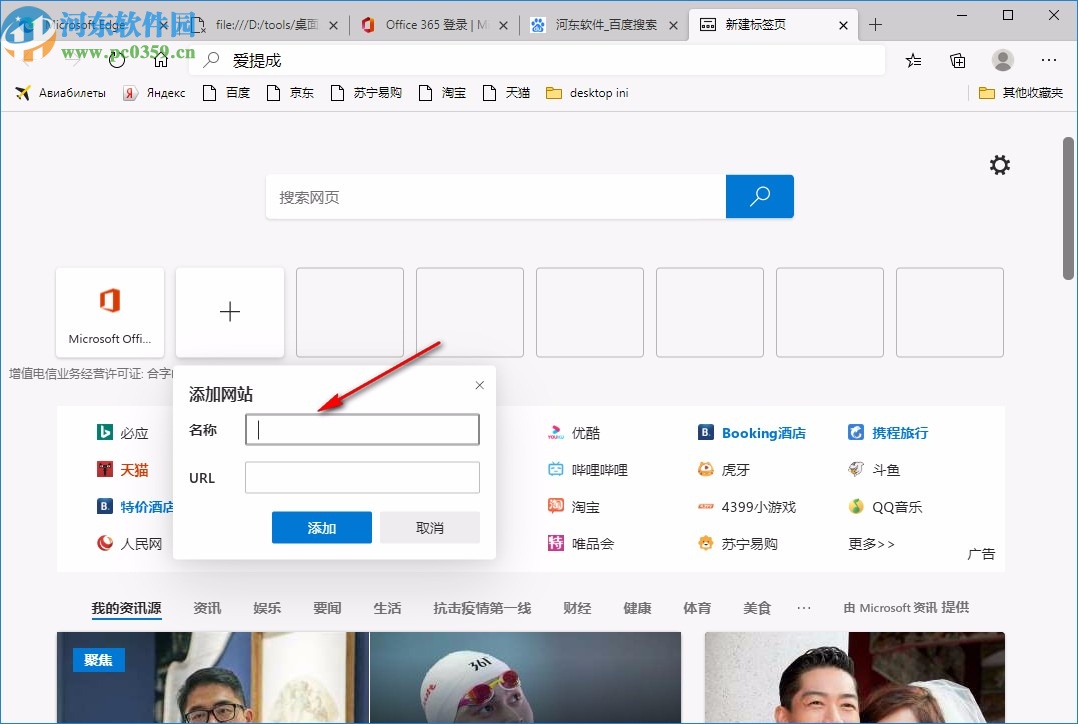Click the 添加 button in the dialog

pyautogui.click(x=321, y=527)
